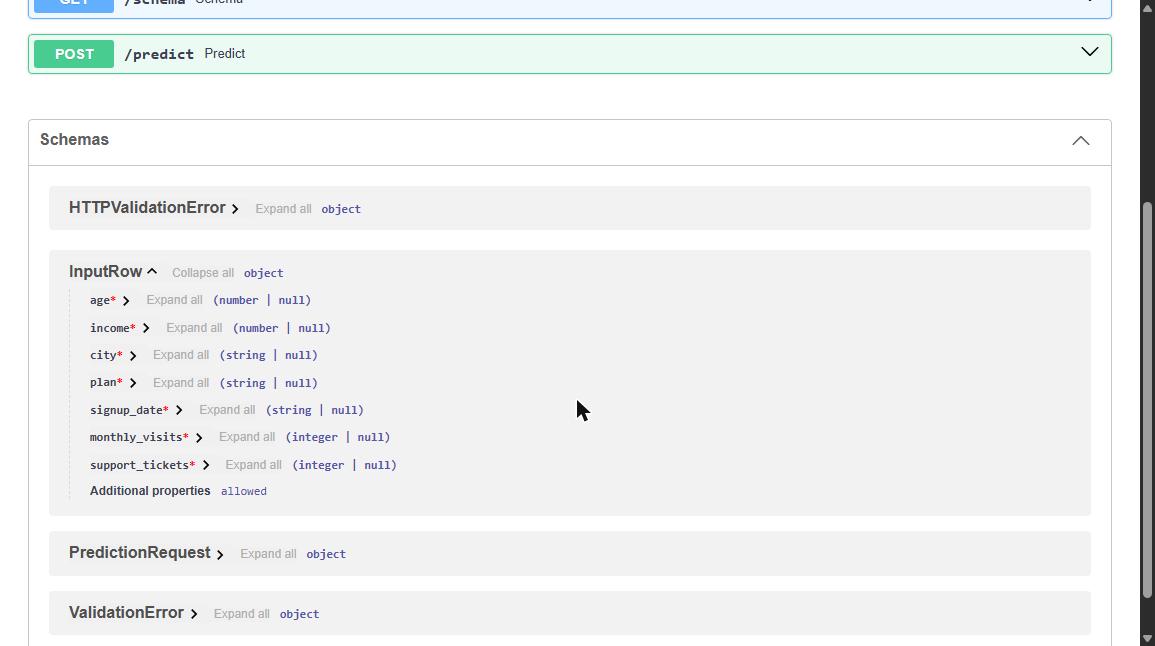Viewport: 1155px width, 646px height.
Task: Expand the support_tickets property chevron
Action: point(206,466)
